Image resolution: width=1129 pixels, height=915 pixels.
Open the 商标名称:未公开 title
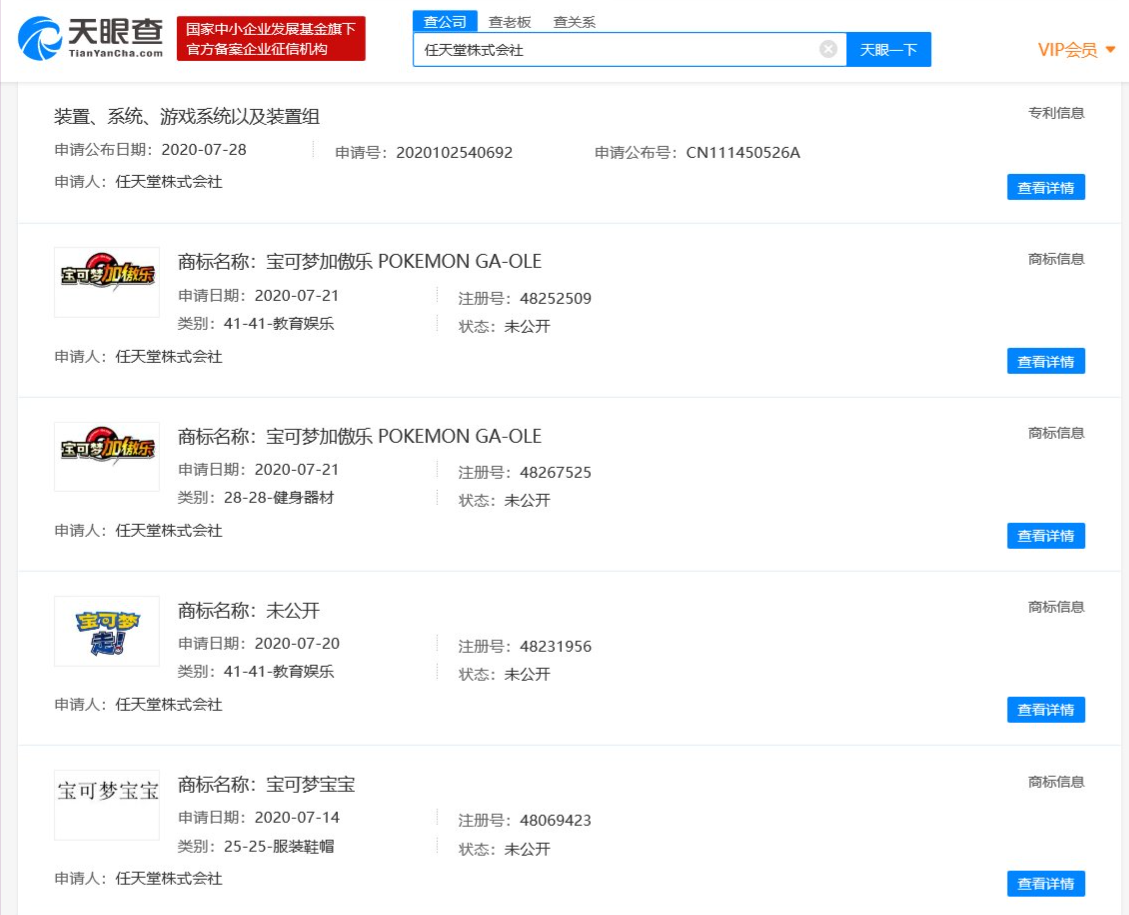pyautogui.click(x=248, y=610)
